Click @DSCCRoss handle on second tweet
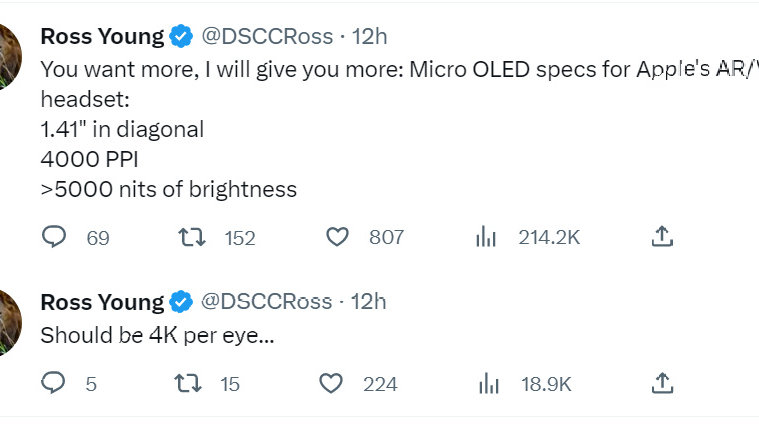This screenshot has height=427, width=759. [267, 302]
